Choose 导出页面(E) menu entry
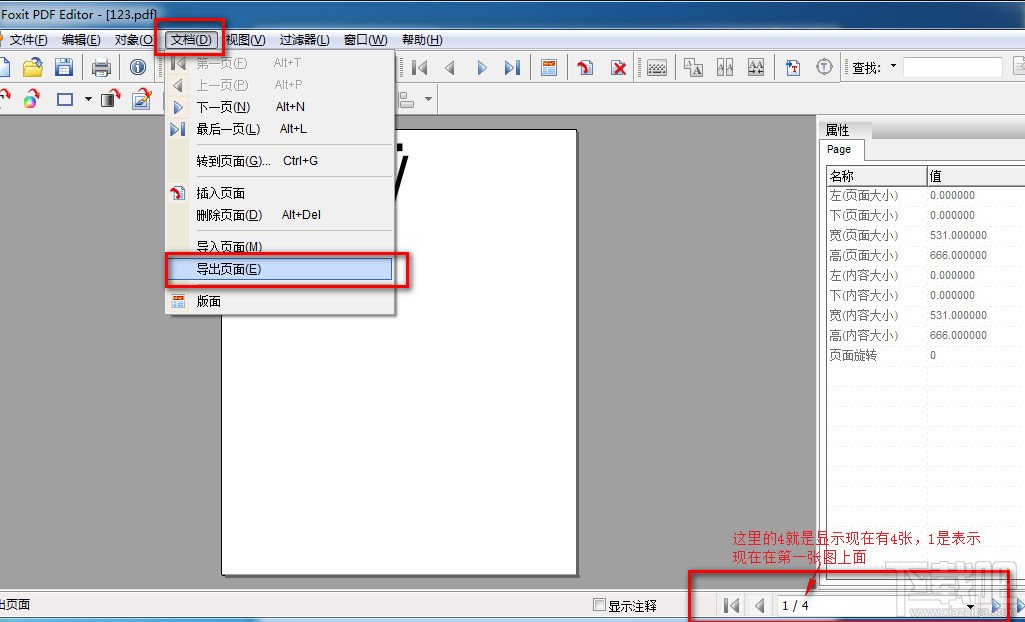Screen dimensions: 1025x622 (280, 269)
